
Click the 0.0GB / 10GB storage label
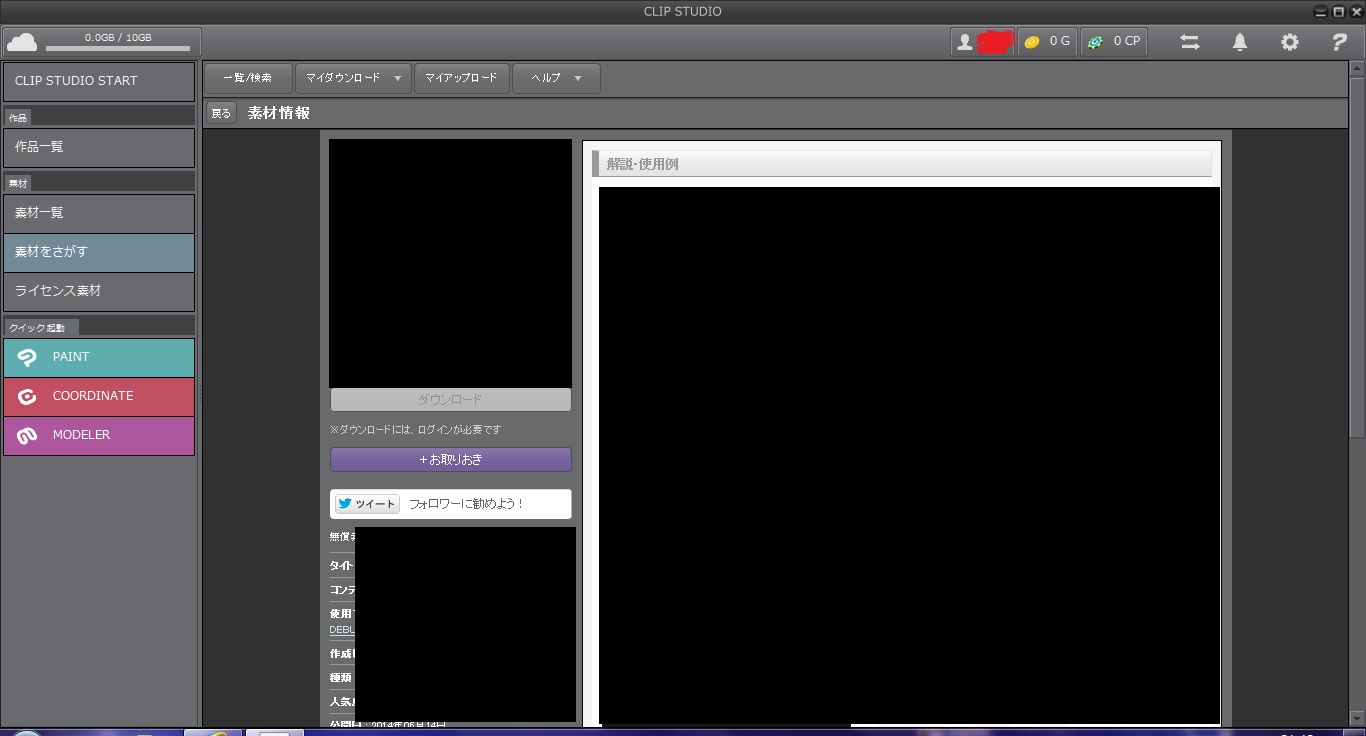tap(118, 37)
